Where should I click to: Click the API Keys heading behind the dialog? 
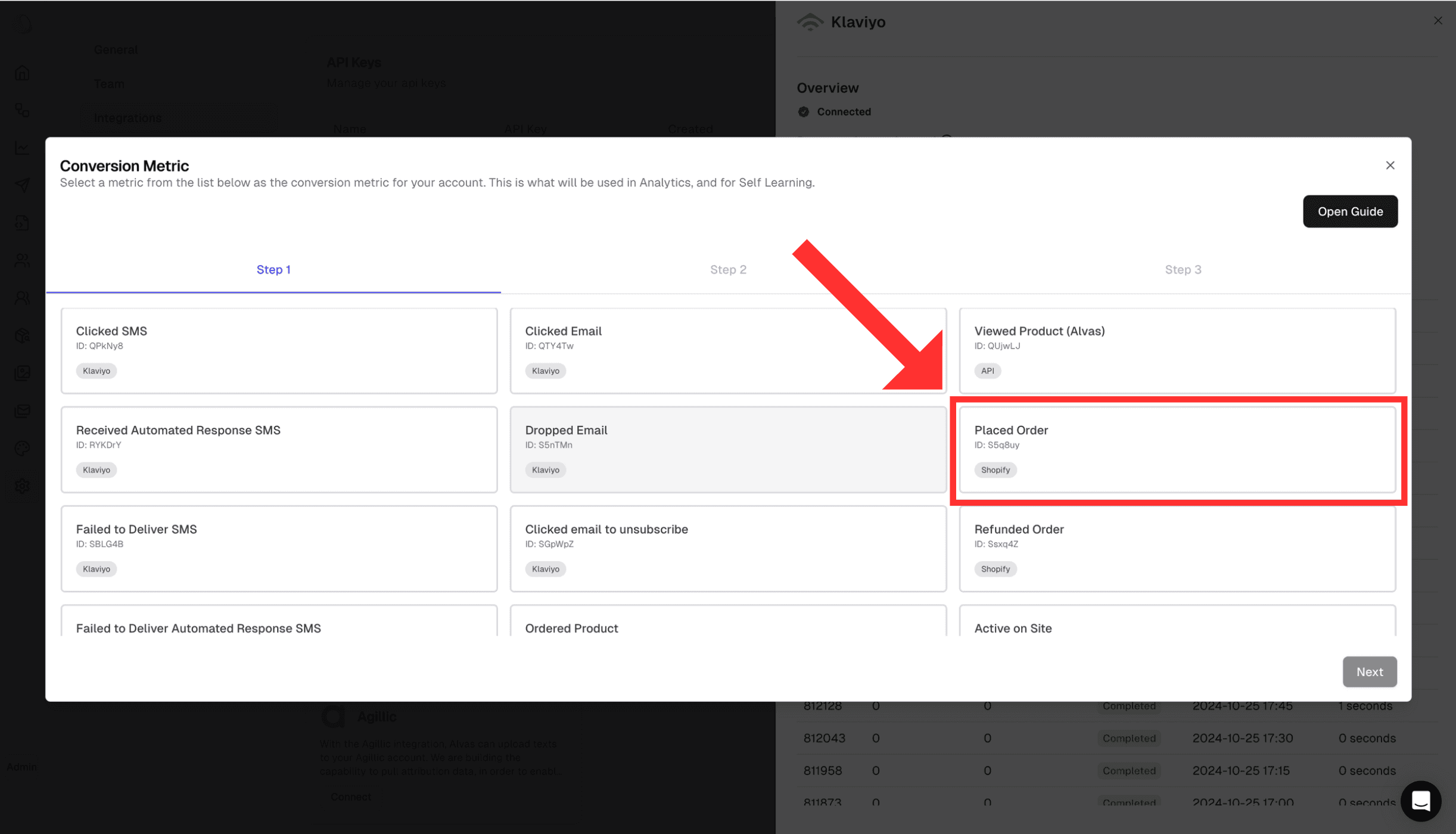coord(354,63)
